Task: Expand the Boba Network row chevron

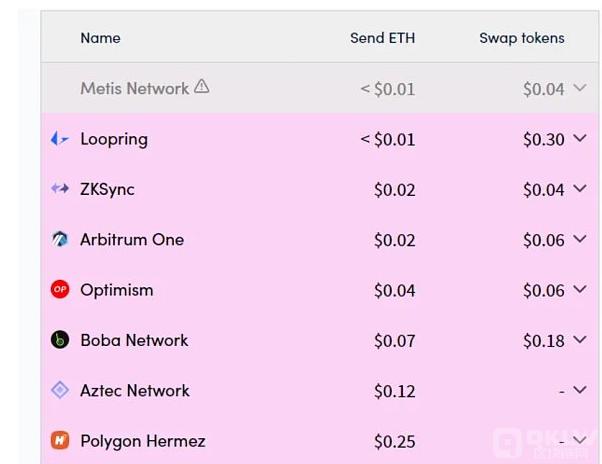Action: pyautogui.click(x=580, y=339)
